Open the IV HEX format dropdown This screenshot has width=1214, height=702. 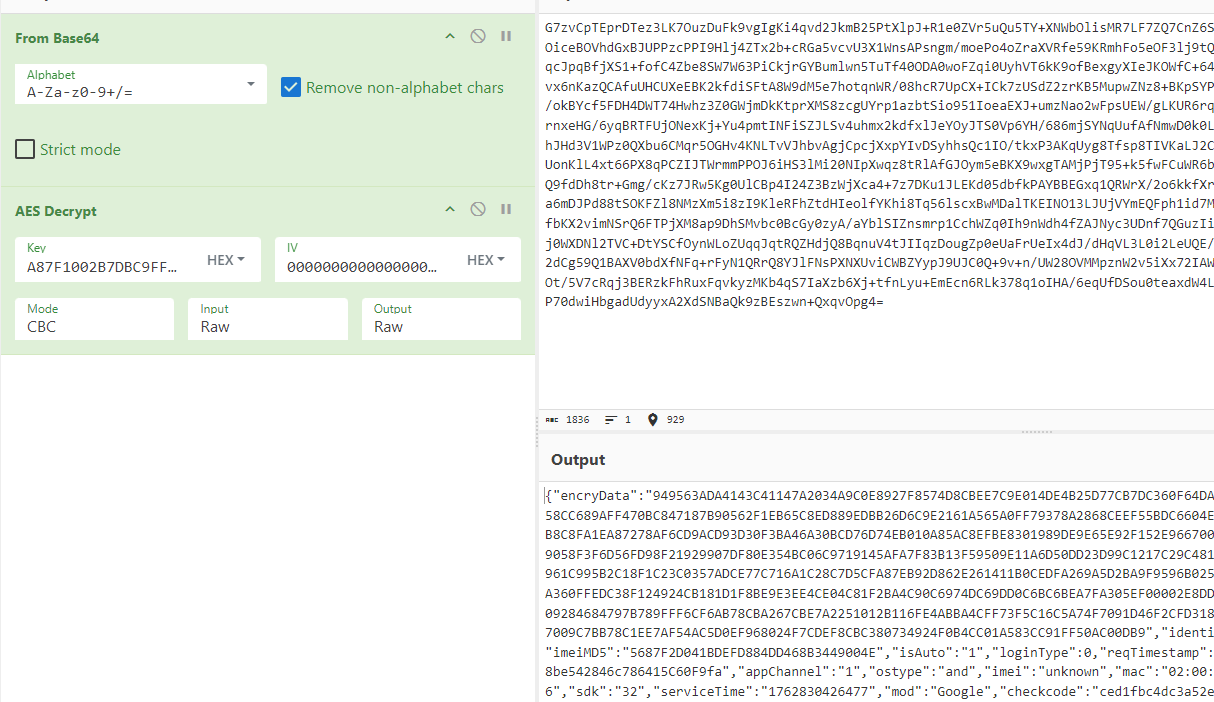click(486, 260)
